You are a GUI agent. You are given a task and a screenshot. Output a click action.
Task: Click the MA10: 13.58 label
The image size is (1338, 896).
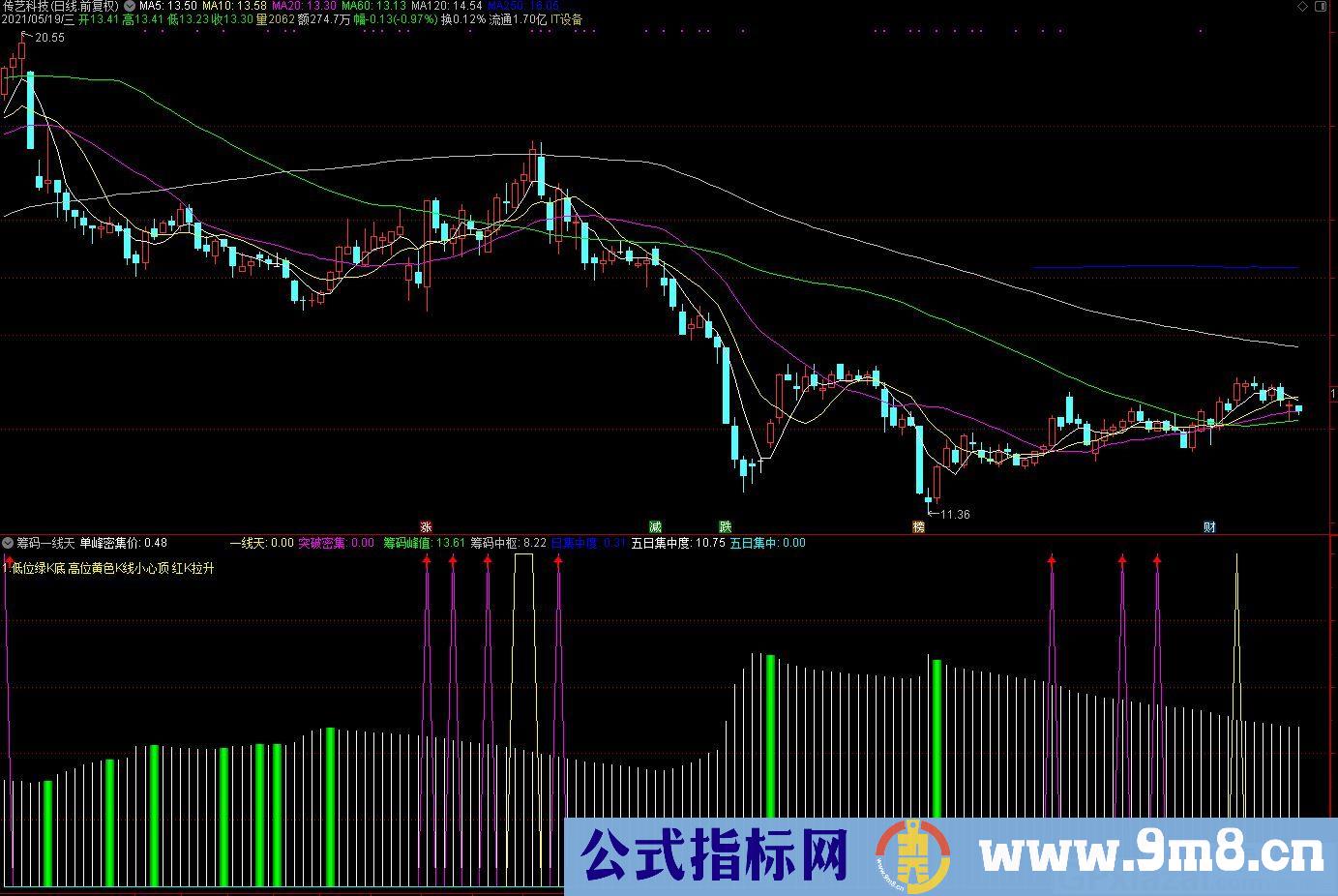coord(234,6)
